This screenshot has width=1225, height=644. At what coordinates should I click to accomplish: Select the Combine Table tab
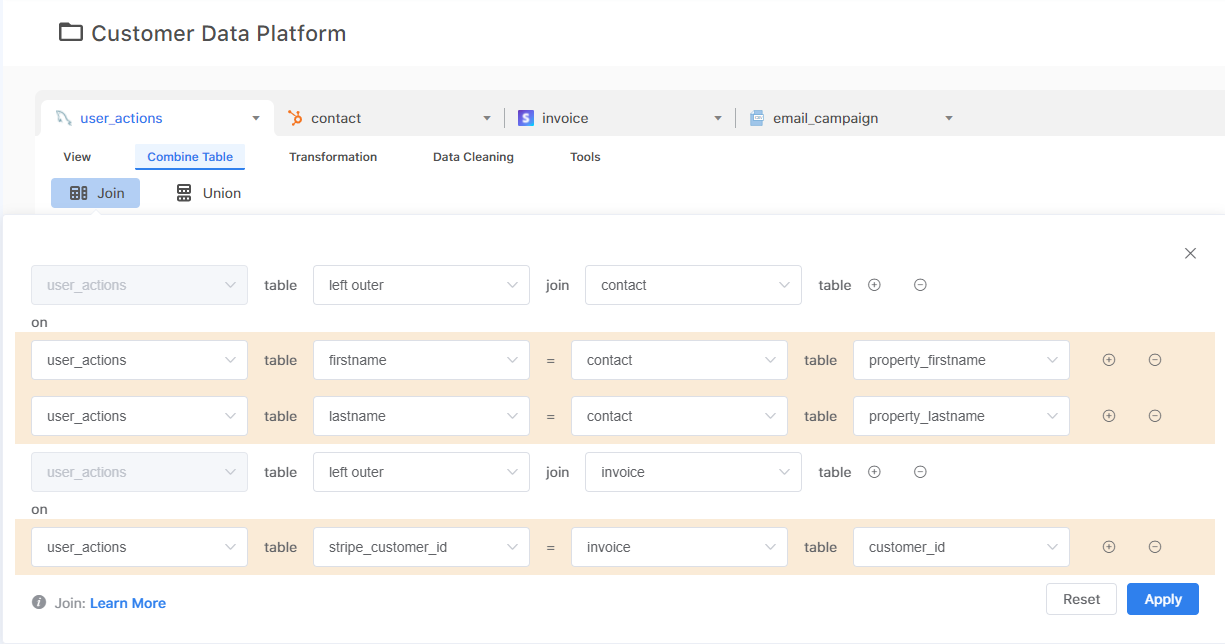pyautogui.click(x=190, y=157)
